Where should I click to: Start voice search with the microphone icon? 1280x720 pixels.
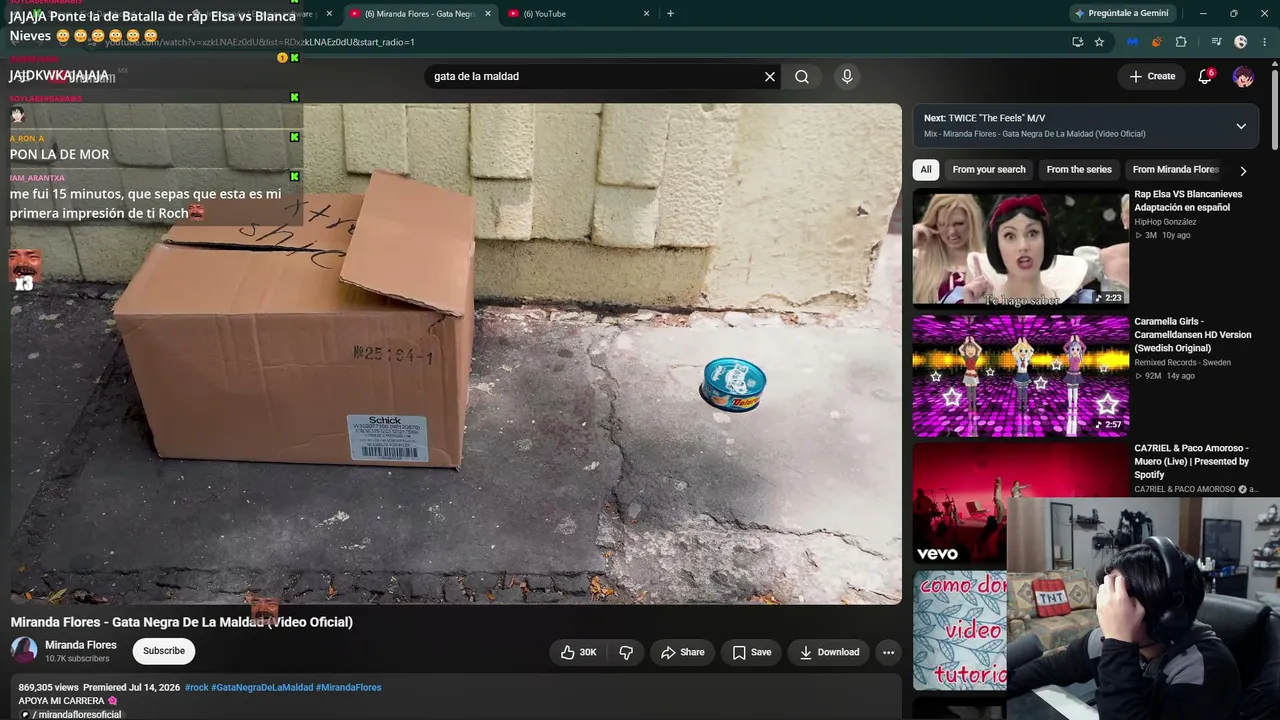pos(847,76)
